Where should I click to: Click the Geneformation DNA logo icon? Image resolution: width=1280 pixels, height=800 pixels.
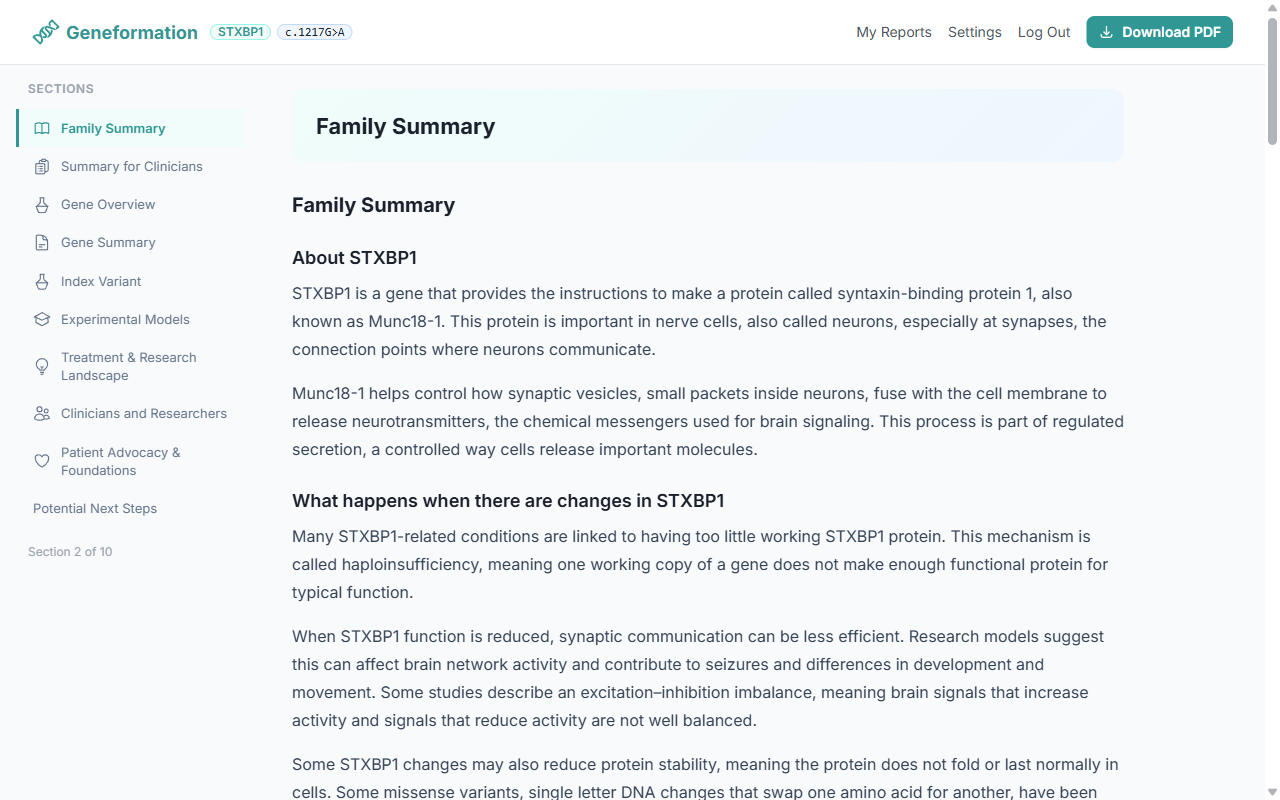click(44, 31)
